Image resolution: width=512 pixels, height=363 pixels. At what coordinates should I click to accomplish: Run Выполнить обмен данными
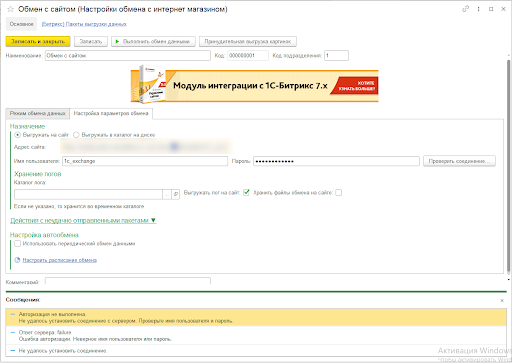pos(153,41)
